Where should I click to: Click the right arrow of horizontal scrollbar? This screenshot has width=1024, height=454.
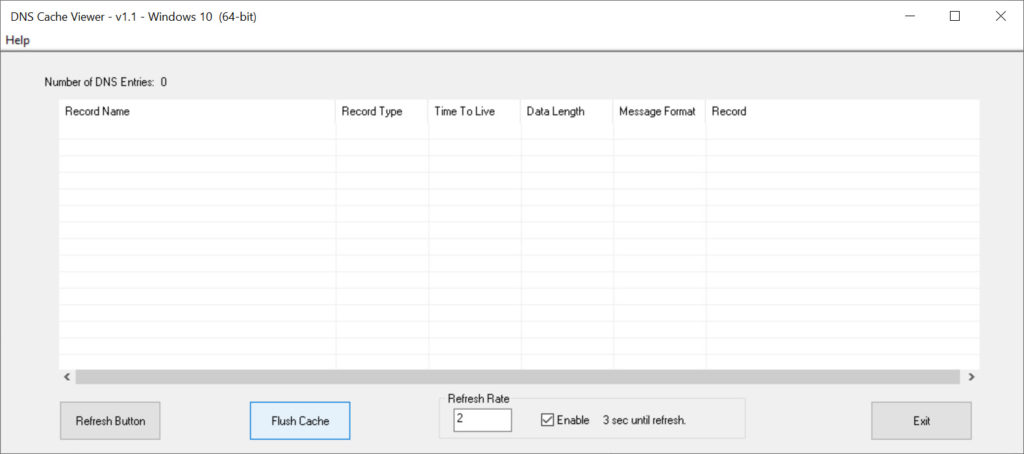tap(970, 377)
